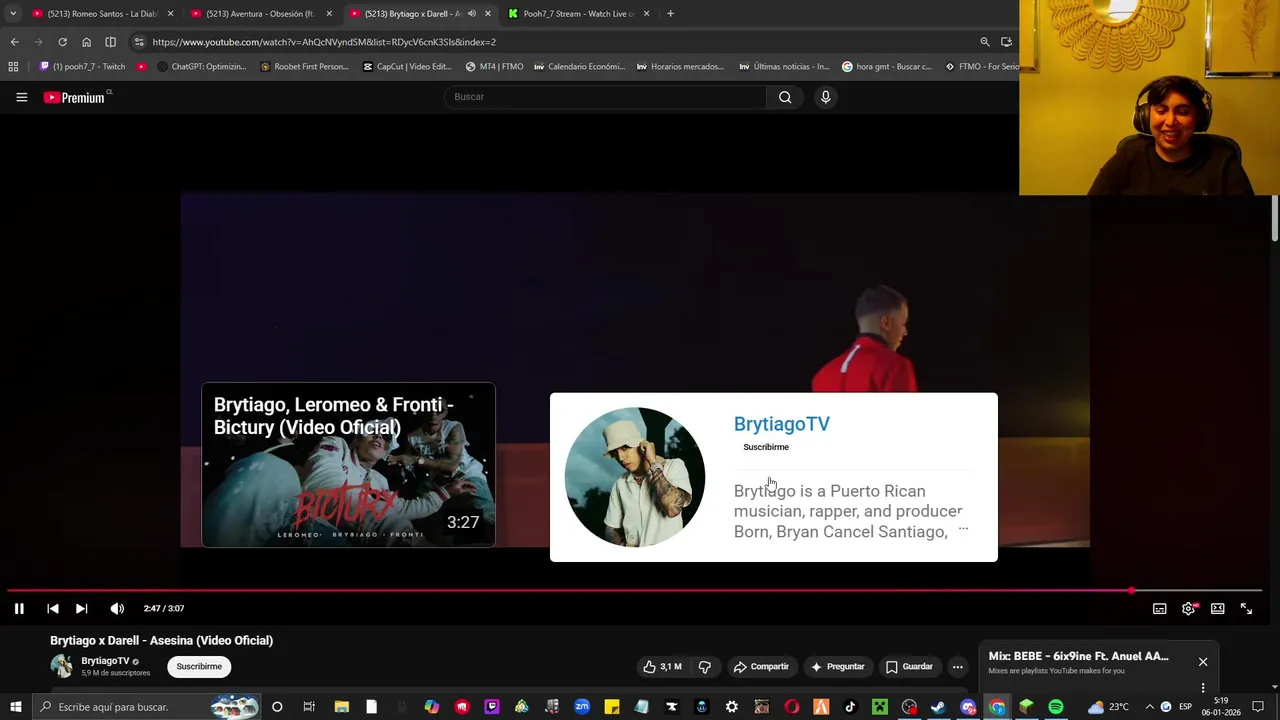Go to YouTube Premium home logo
The width and height of the screenshot is (1280, 720).
(74, 97)
